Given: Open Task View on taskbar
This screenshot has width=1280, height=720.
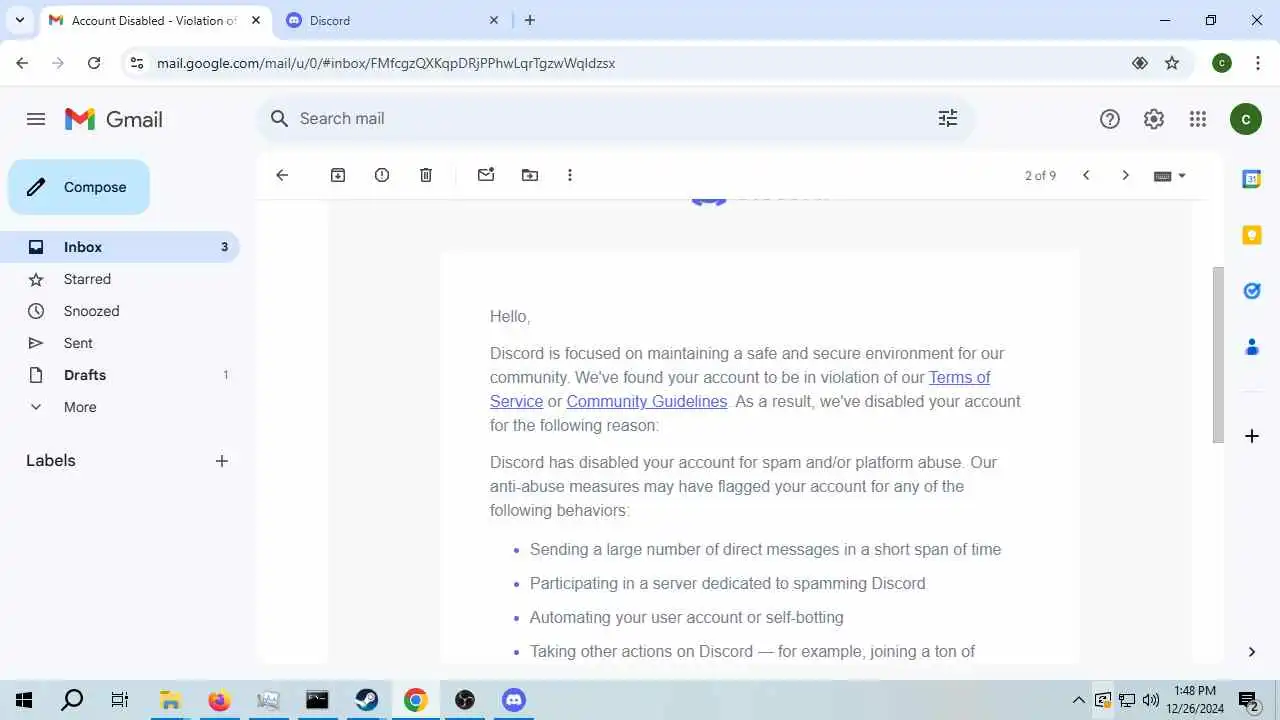Looking at the screenshot, I should [x=120, y=700].
